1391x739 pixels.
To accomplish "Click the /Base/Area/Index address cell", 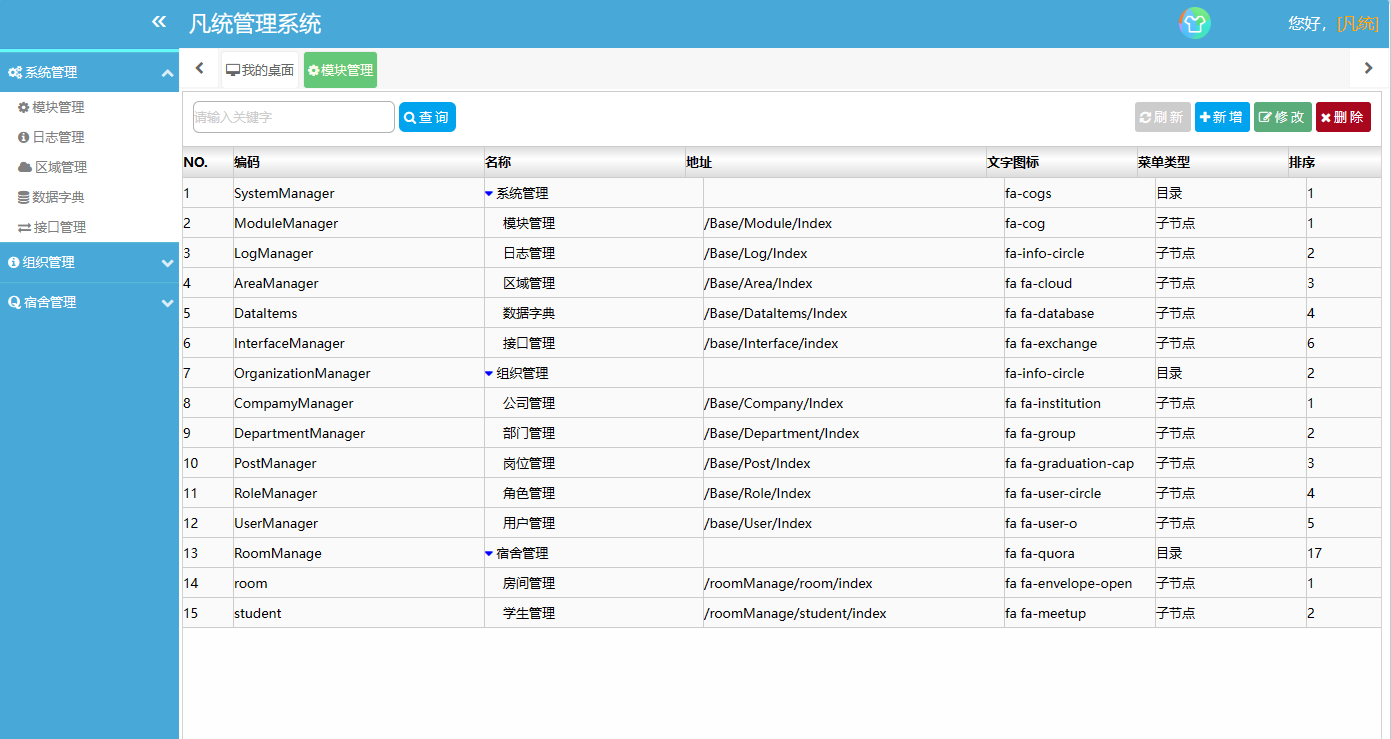I will [854, 283].
